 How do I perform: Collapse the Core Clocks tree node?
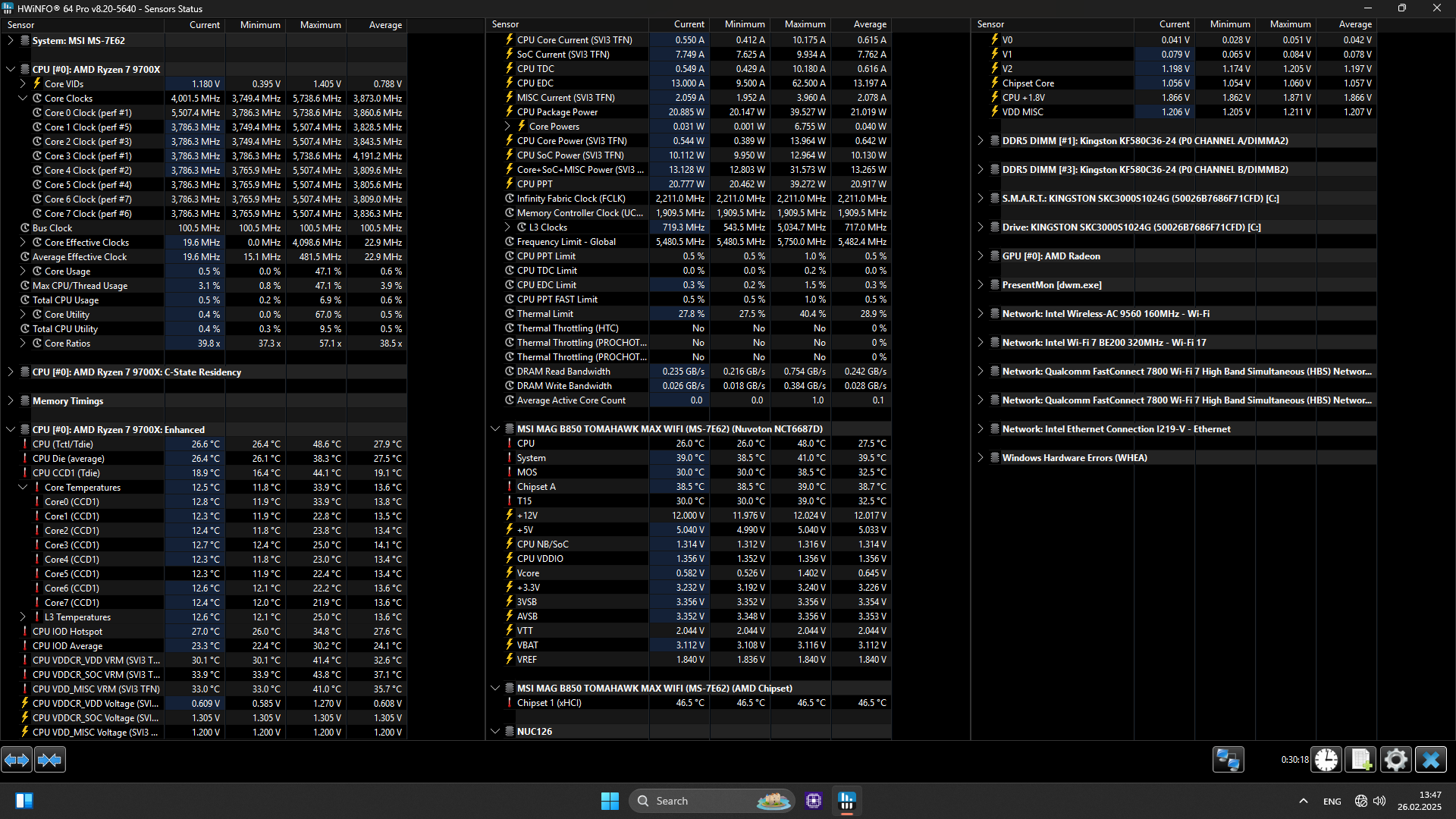point(23,99)
